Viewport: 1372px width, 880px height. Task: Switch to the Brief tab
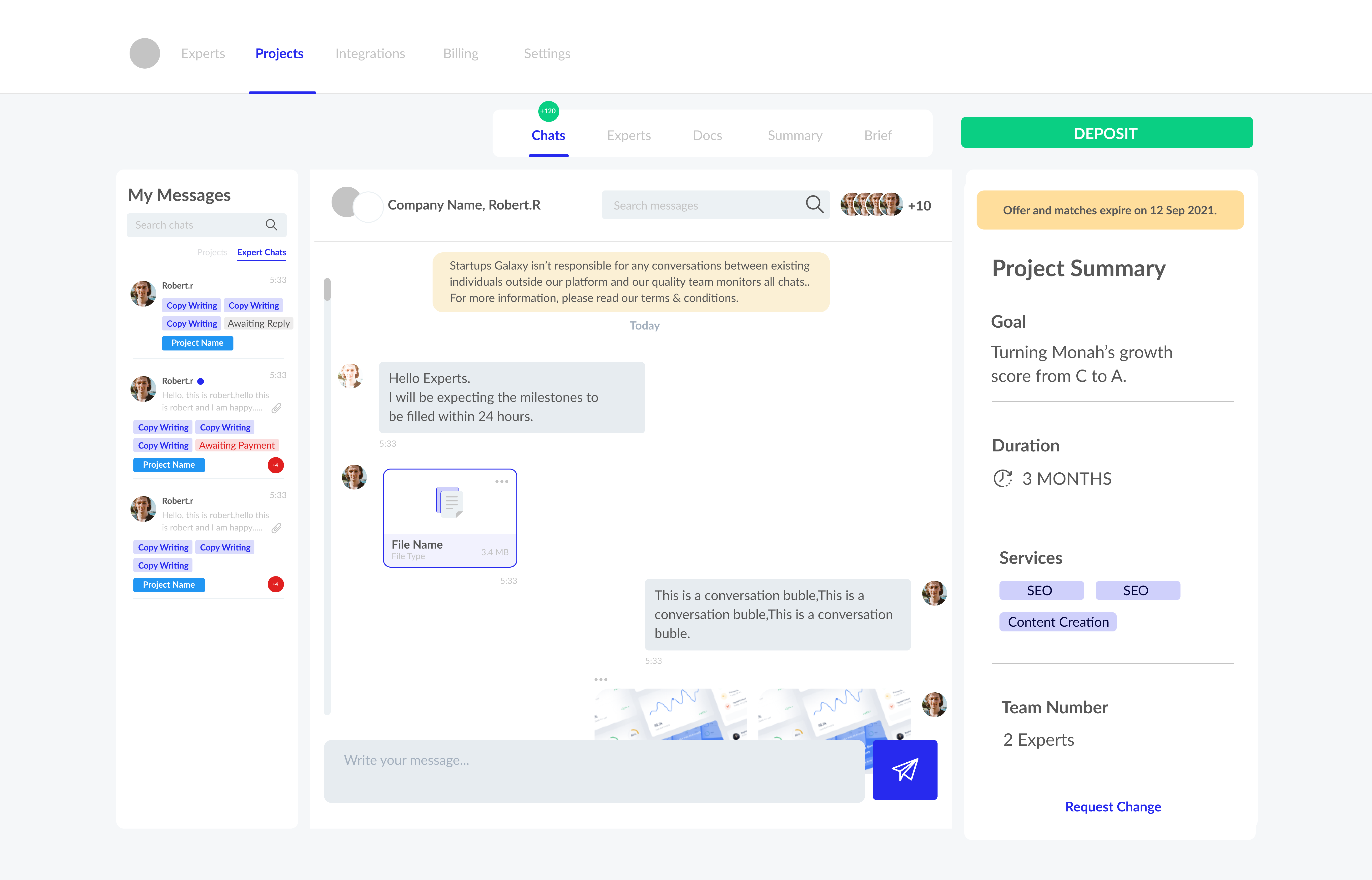[x=878, y=135]
